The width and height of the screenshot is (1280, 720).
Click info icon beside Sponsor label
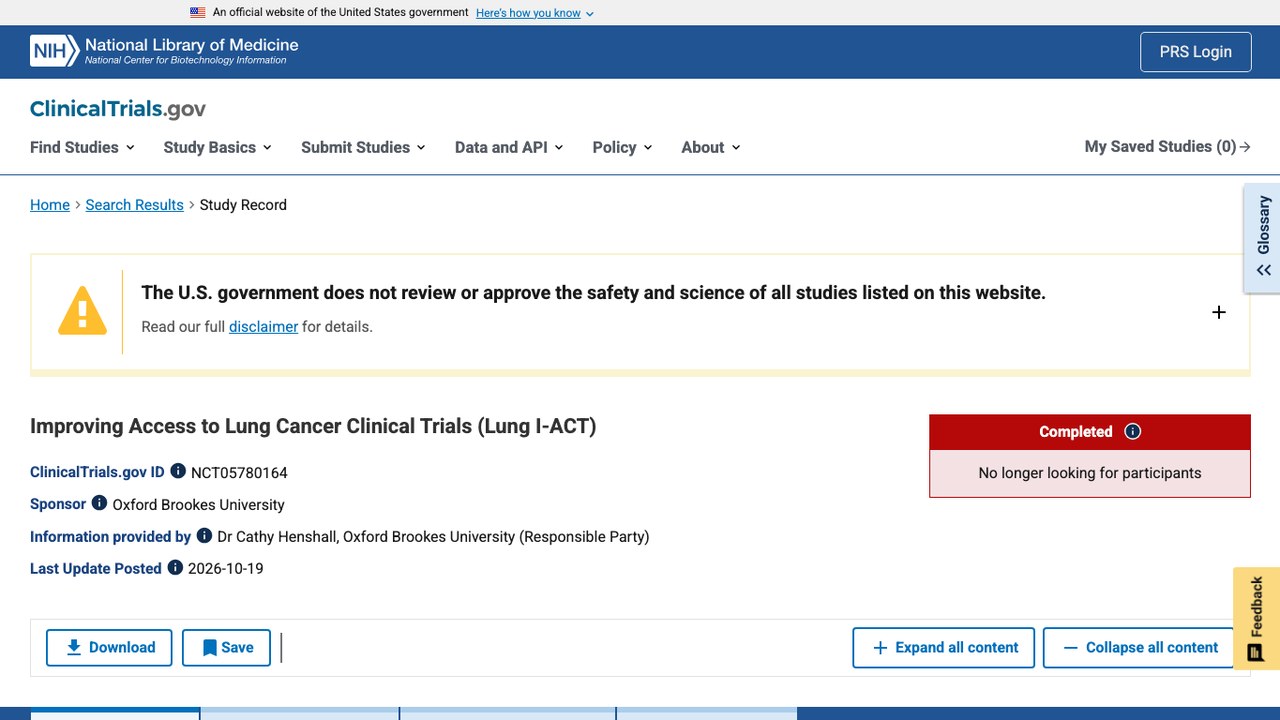pos(99,503)
